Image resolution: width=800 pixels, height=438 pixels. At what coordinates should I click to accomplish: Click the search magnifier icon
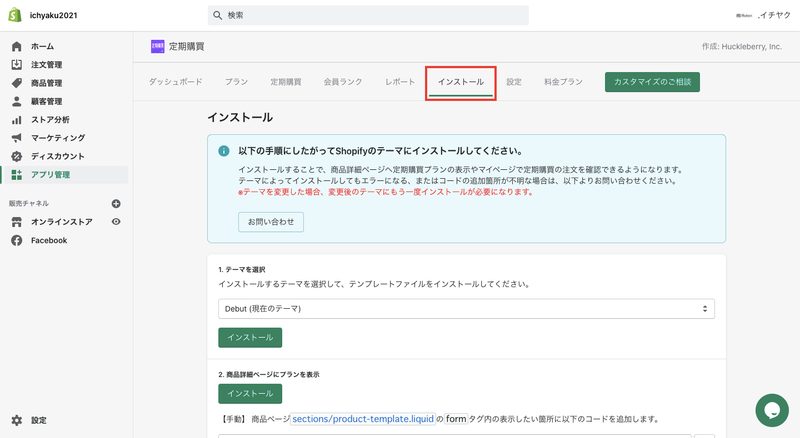click(x=217, y=15)
